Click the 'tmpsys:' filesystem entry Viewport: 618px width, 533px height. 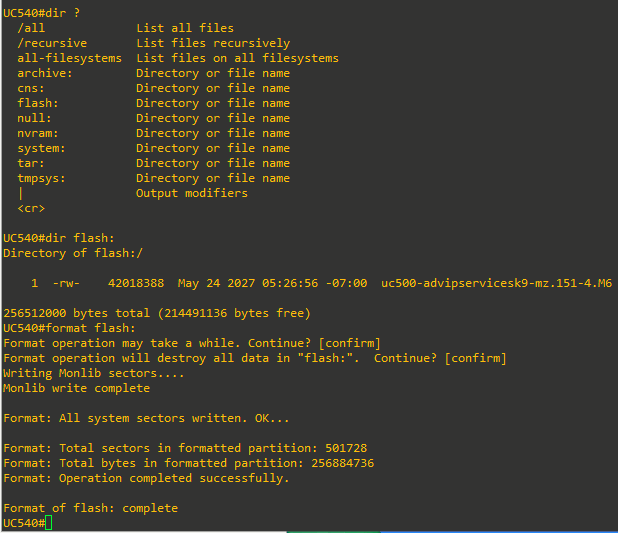[41, 178]
